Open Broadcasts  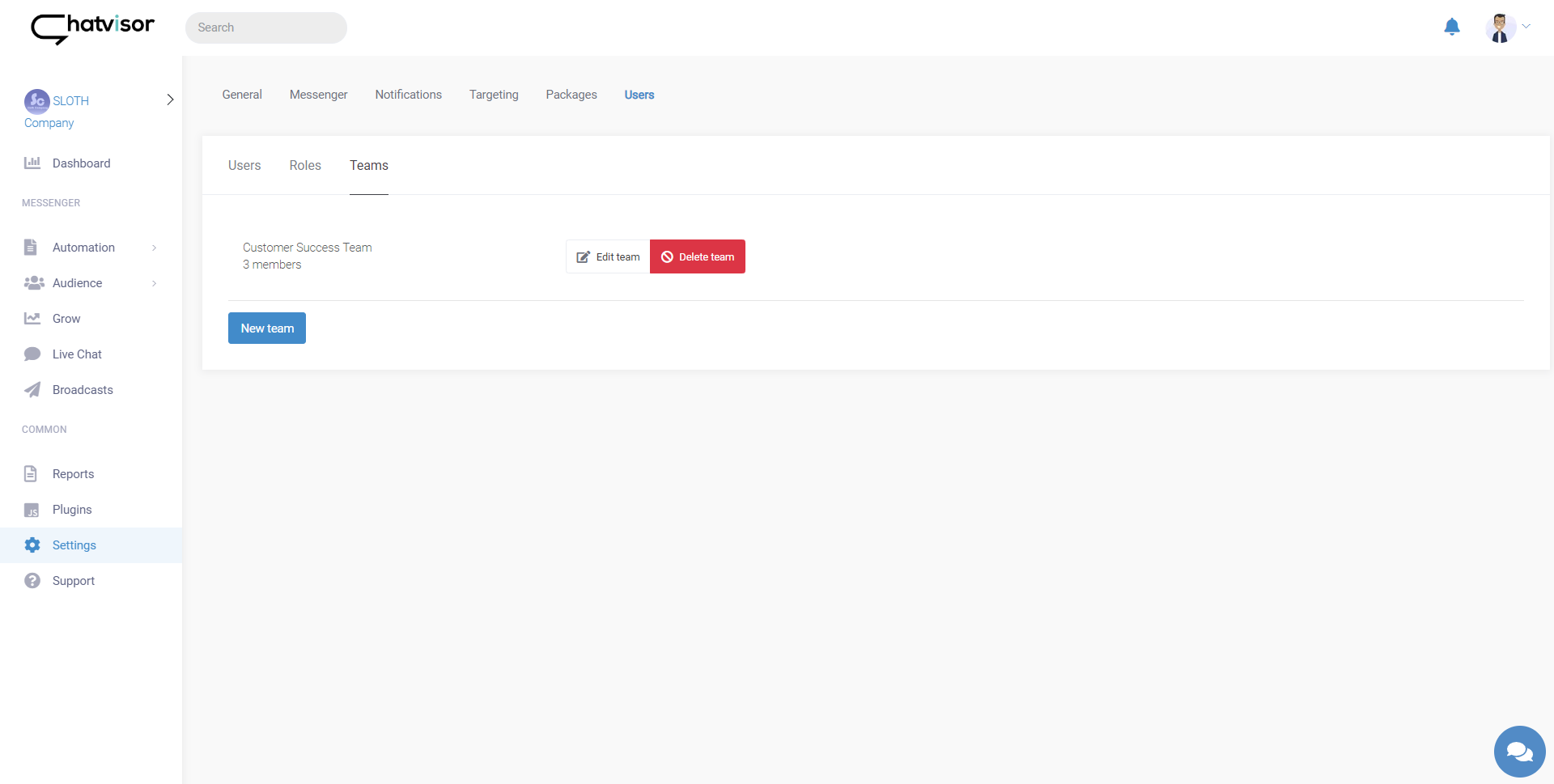pos(83,390)
